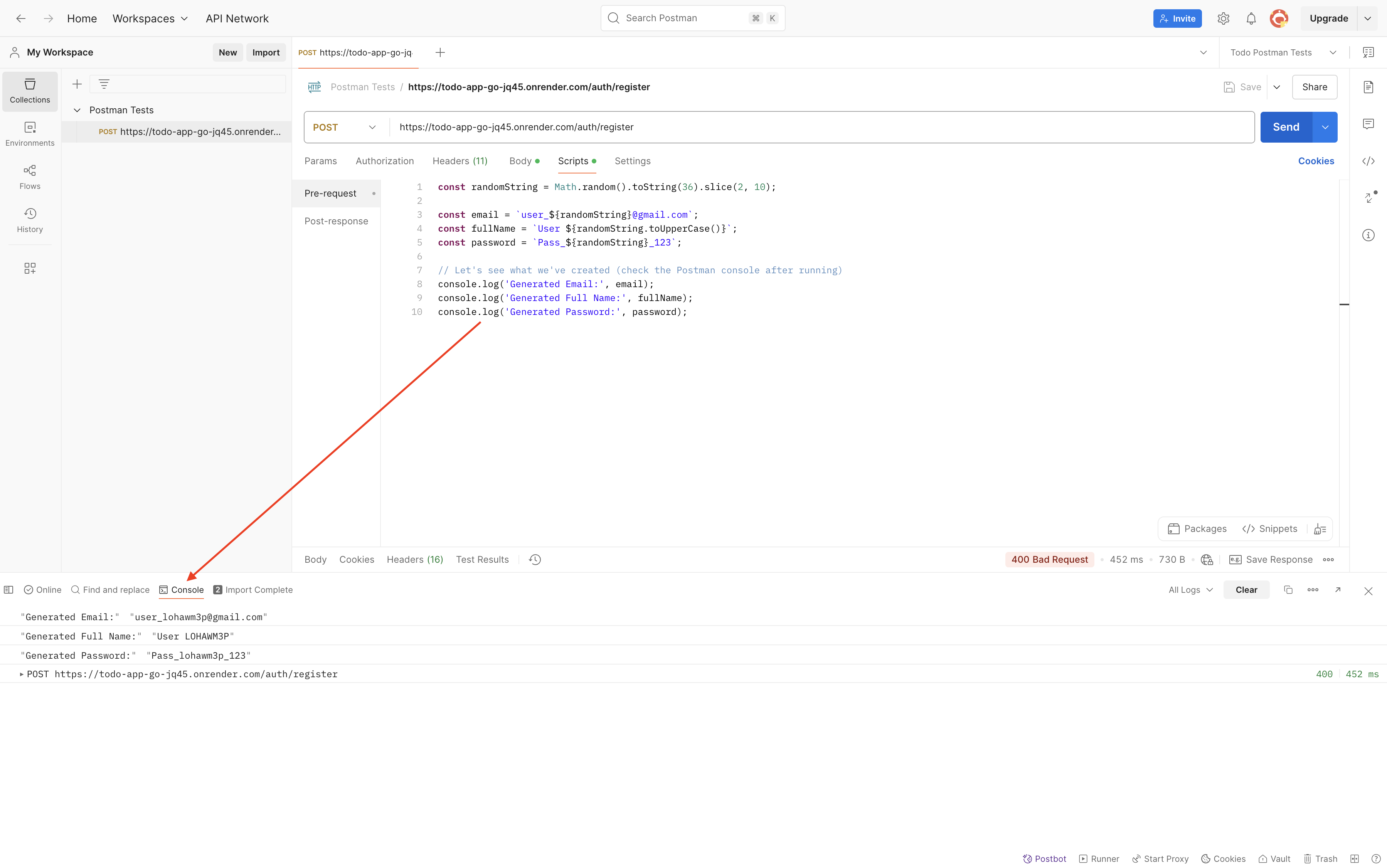Click the Import button

click(266, 52)
